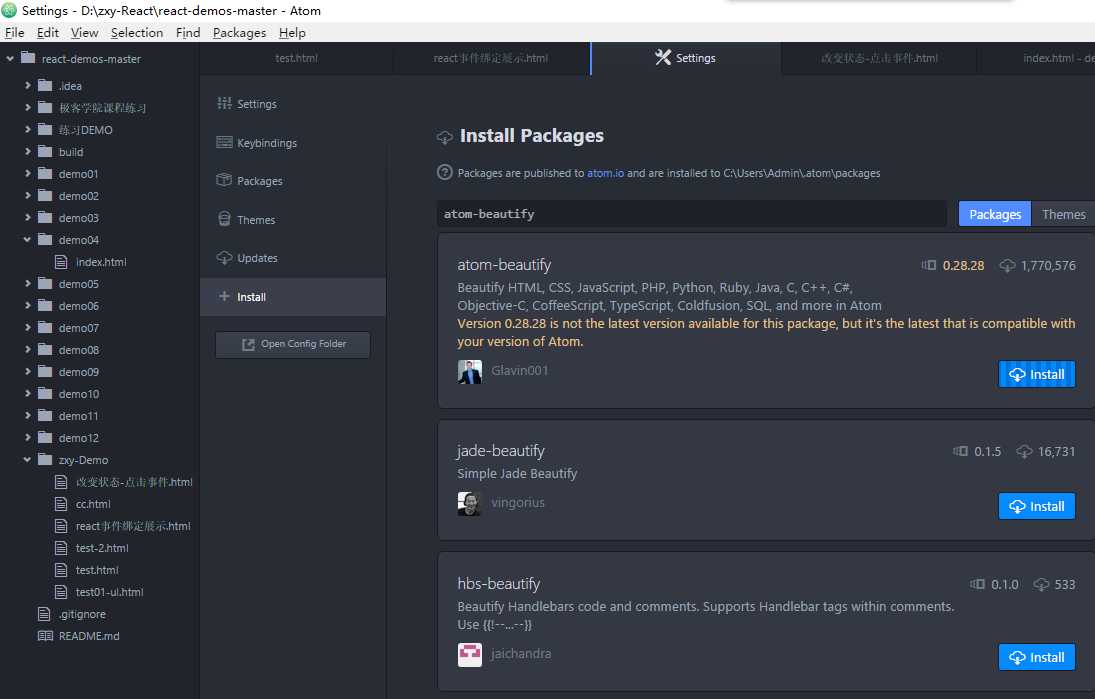Collapse the zxy-Demo folder
The width and height of the screenshot is (1095, 699).
(x=27, y=459)
